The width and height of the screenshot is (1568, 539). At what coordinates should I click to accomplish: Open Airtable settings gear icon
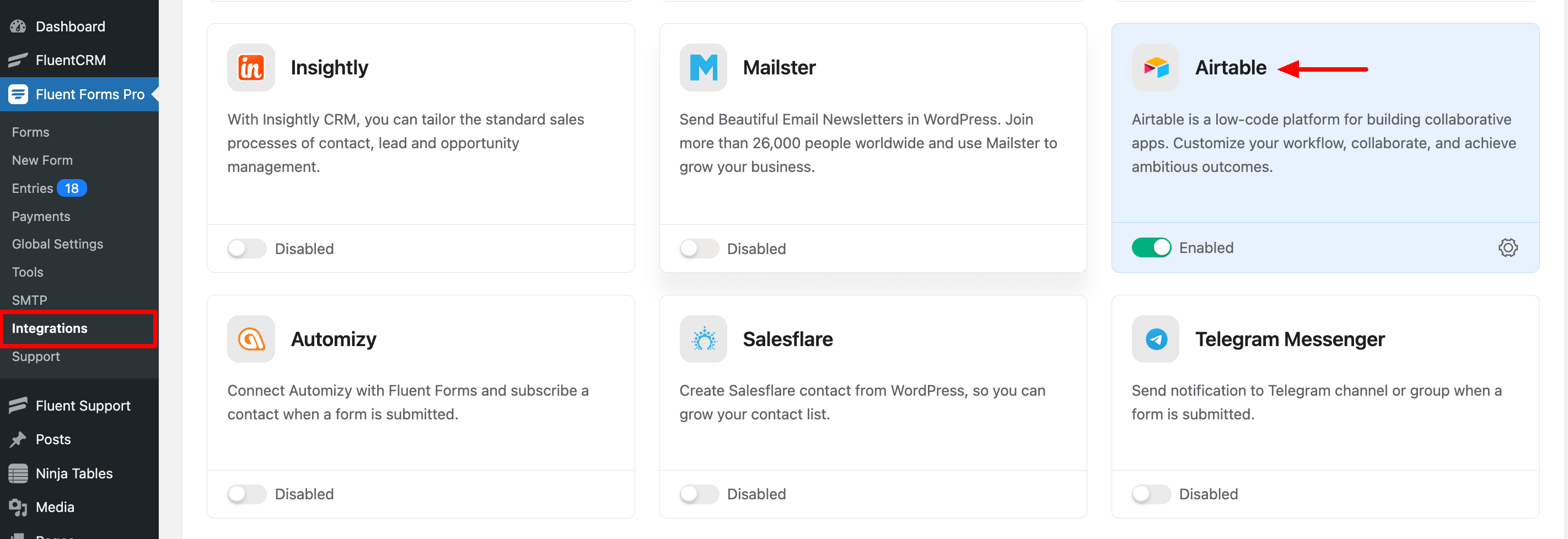(x=1508, y=247)
